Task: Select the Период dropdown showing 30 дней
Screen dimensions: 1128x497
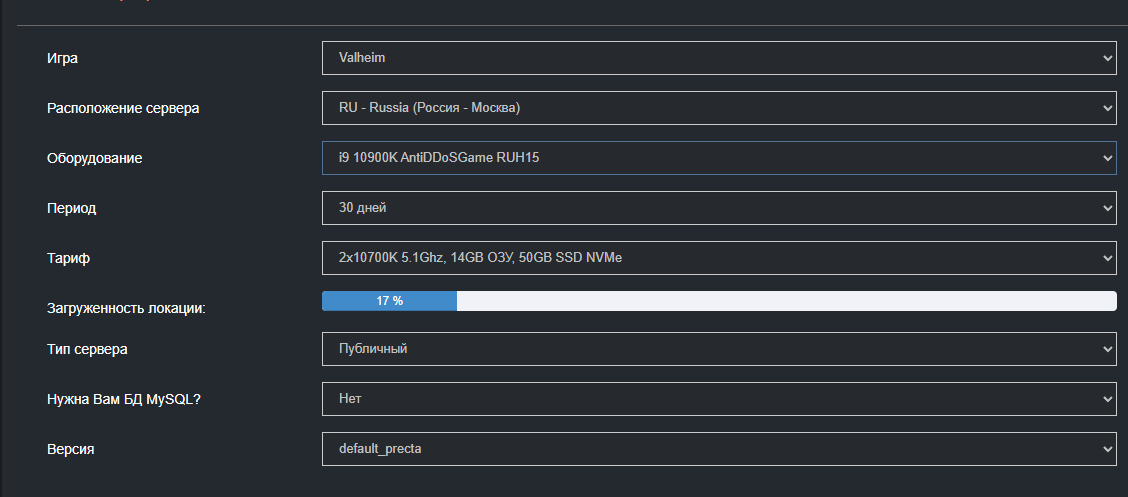Action: pyautogui.click(x=718, y=208)
